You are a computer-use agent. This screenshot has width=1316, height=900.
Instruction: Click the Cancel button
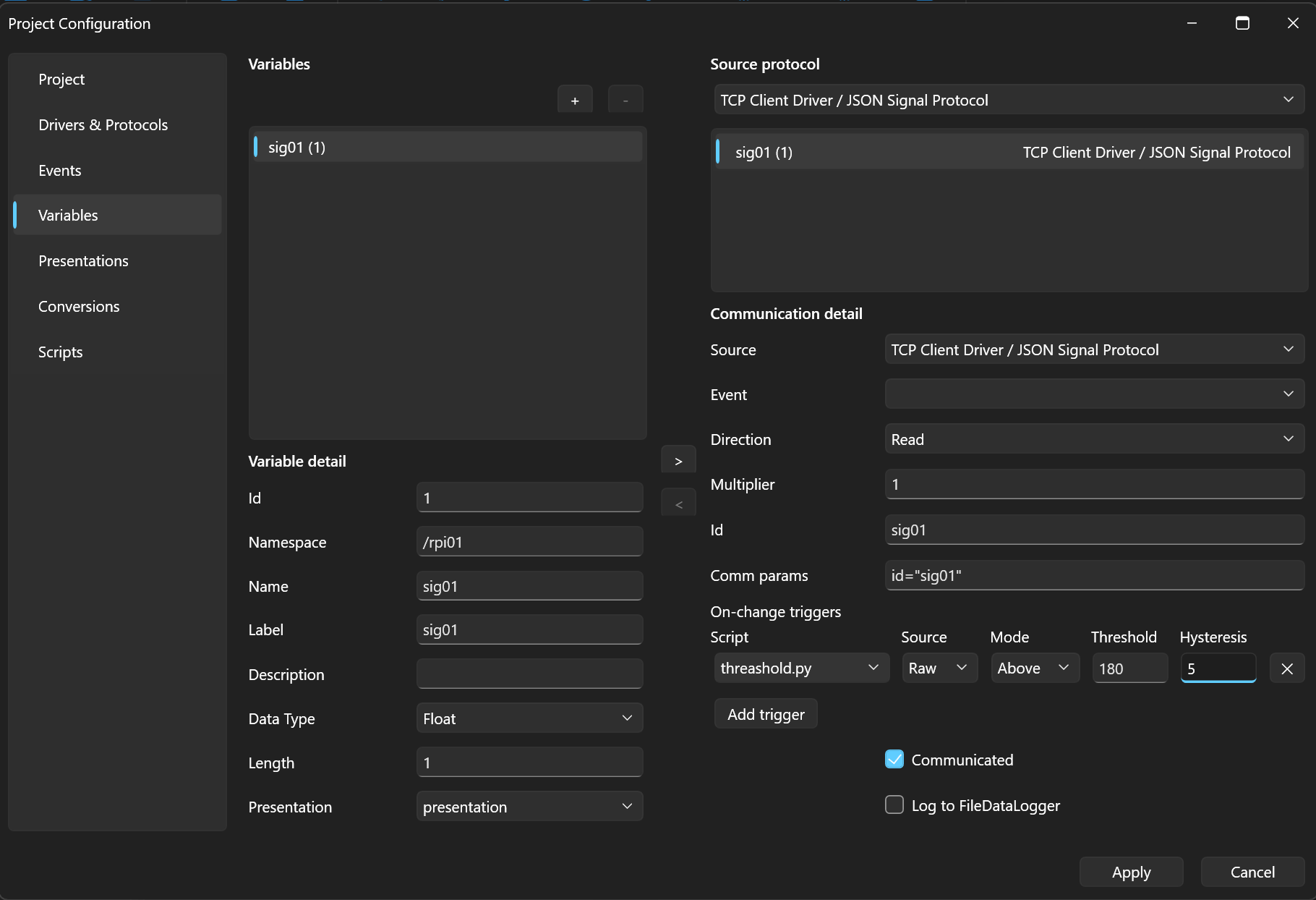coord(1252,872)
